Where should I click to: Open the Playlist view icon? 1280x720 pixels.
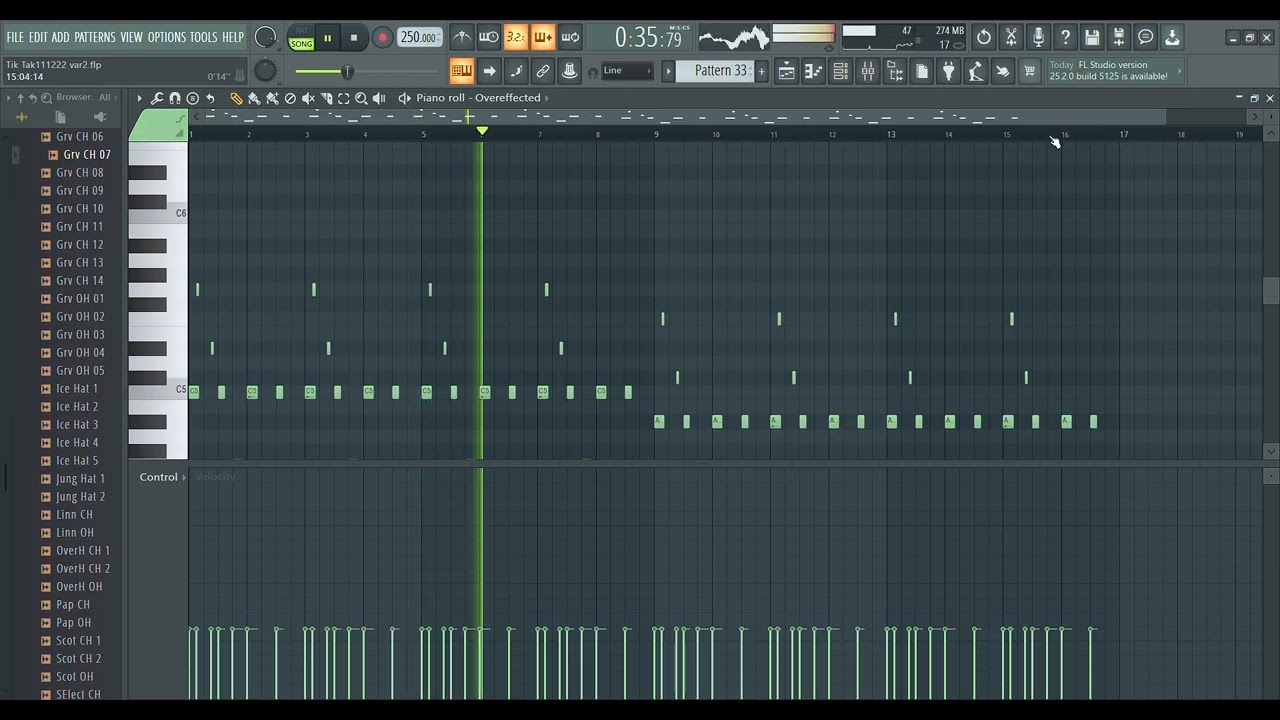coord(787,71)
